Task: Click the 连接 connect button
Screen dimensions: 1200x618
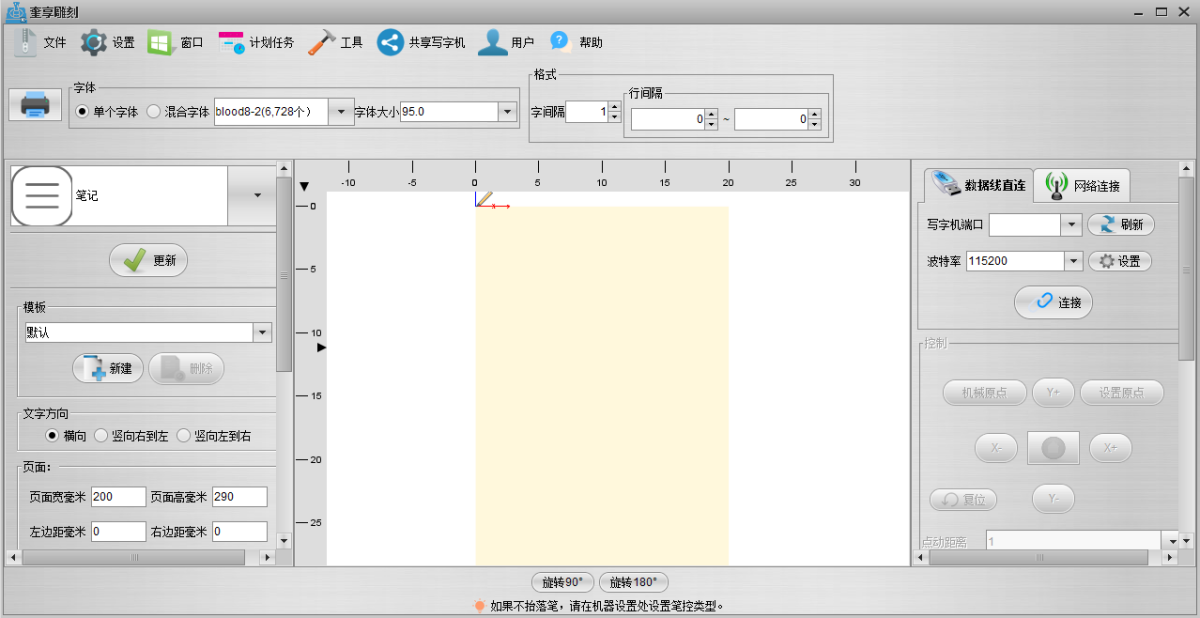Action: 1053,302
